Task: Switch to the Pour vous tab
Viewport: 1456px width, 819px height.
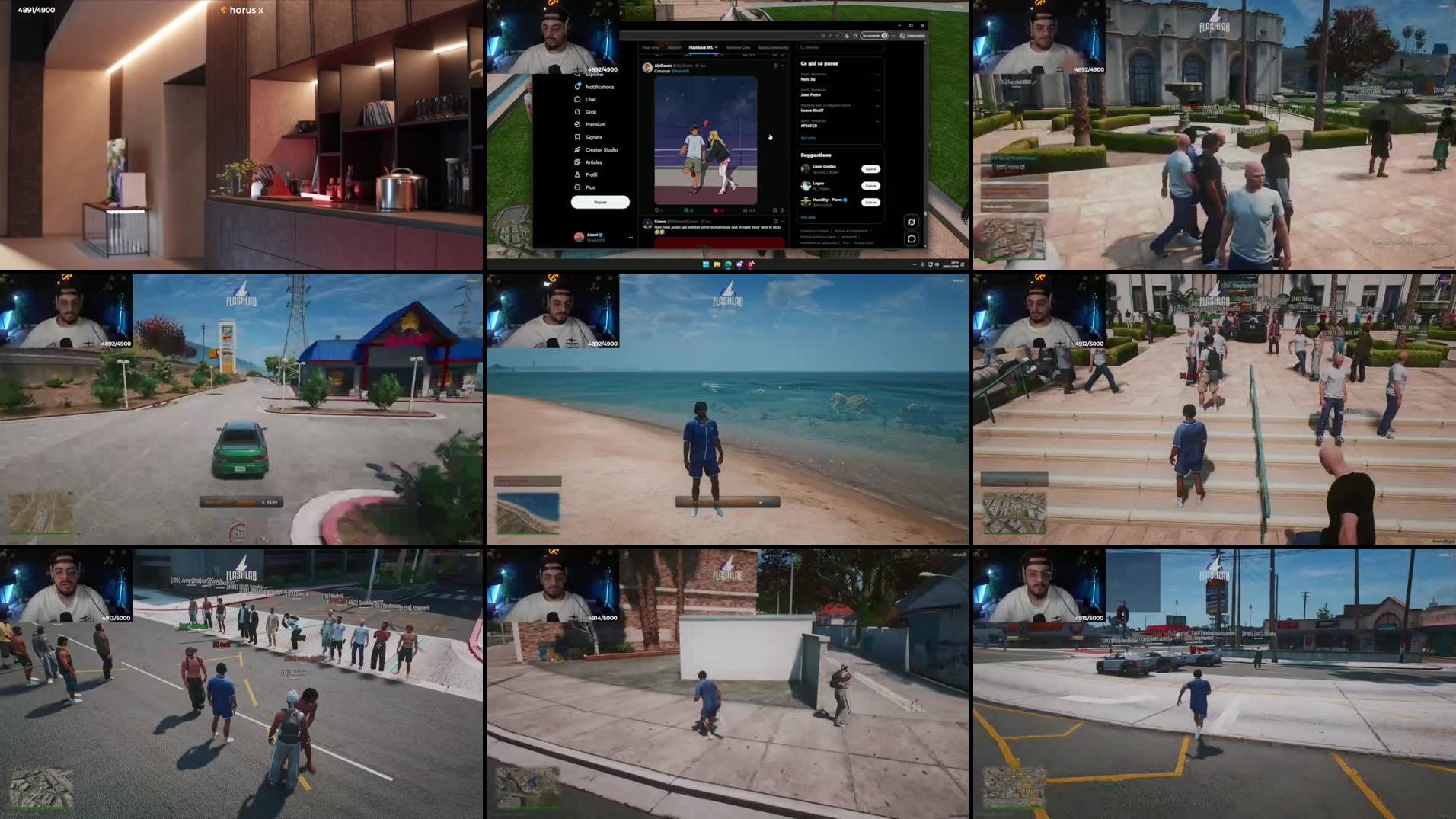Action: 650,47
